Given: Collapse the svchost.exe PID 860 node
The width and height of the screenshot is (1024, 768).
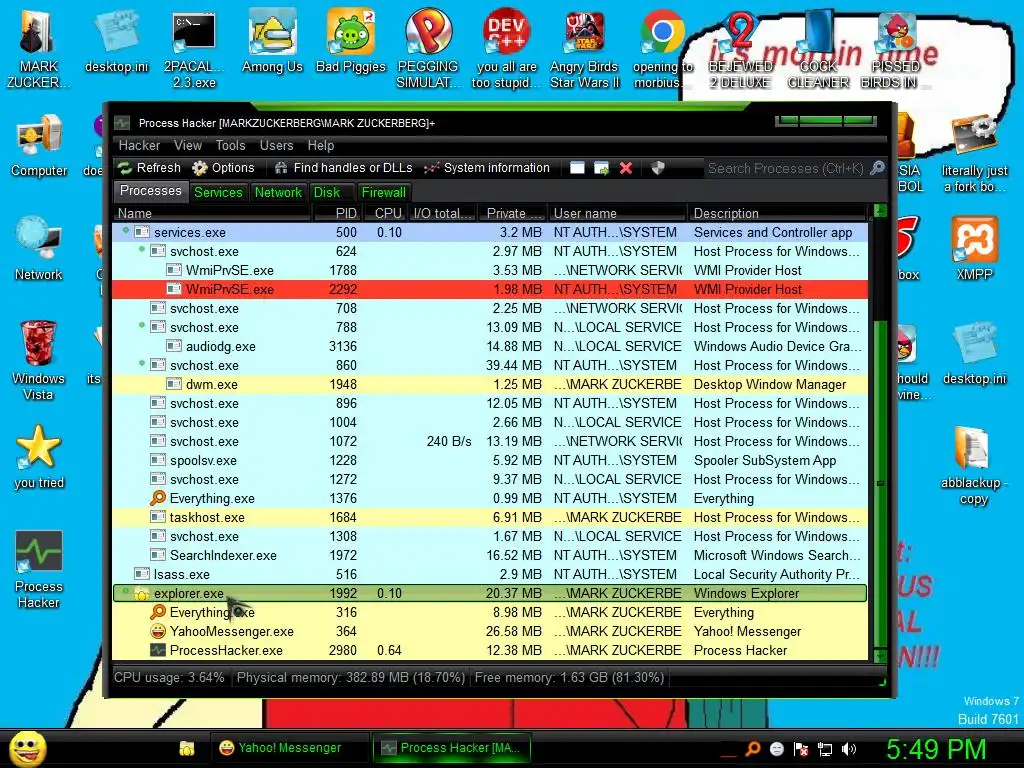Looking at the screenshot, I should point(142,363).
